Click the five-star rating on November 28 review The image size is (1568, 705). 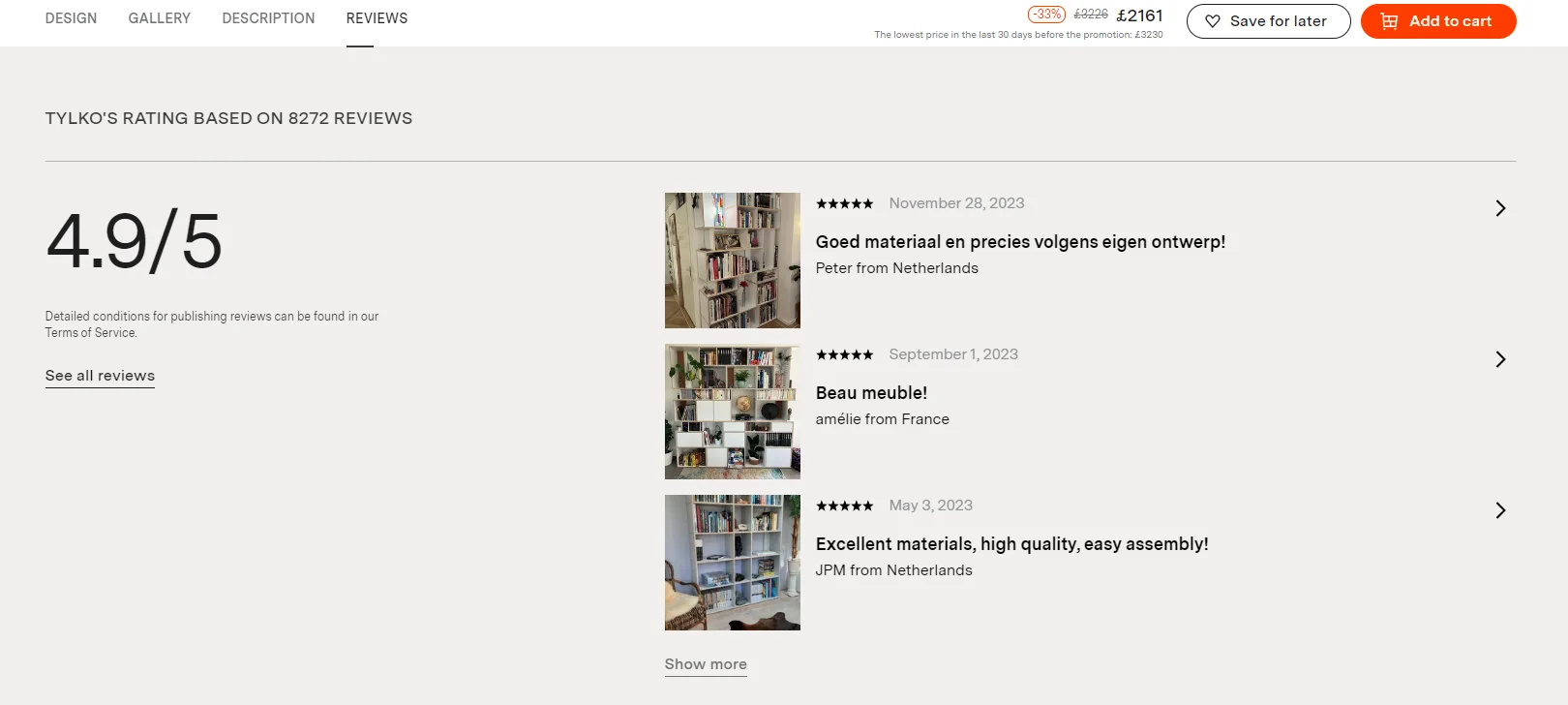[x=844, y=203]
